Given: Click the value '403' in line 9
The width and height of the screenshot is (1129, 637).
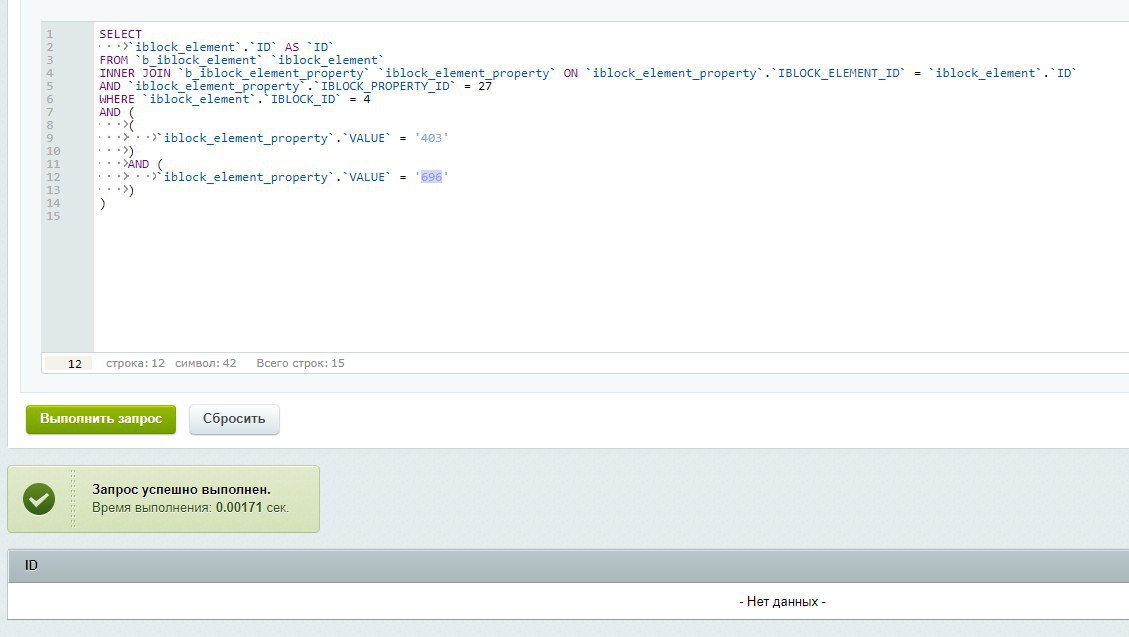Looking at the screenshot, I should 431,138.
